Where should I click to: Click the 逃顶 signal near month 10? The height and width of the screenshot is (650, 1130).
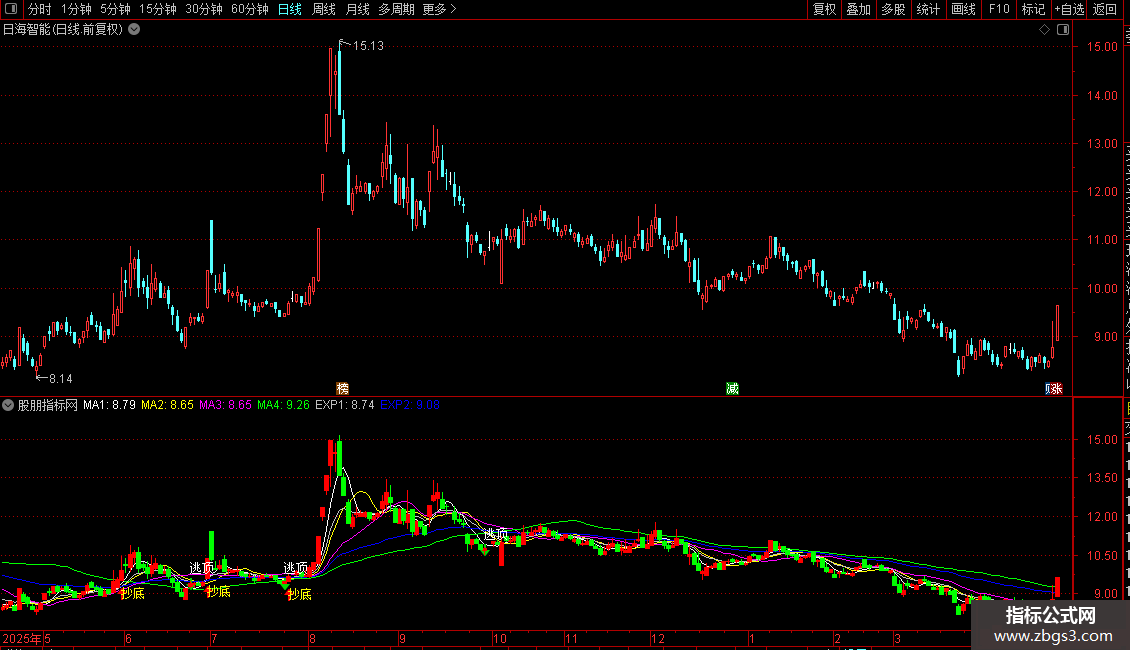(496, 535)
